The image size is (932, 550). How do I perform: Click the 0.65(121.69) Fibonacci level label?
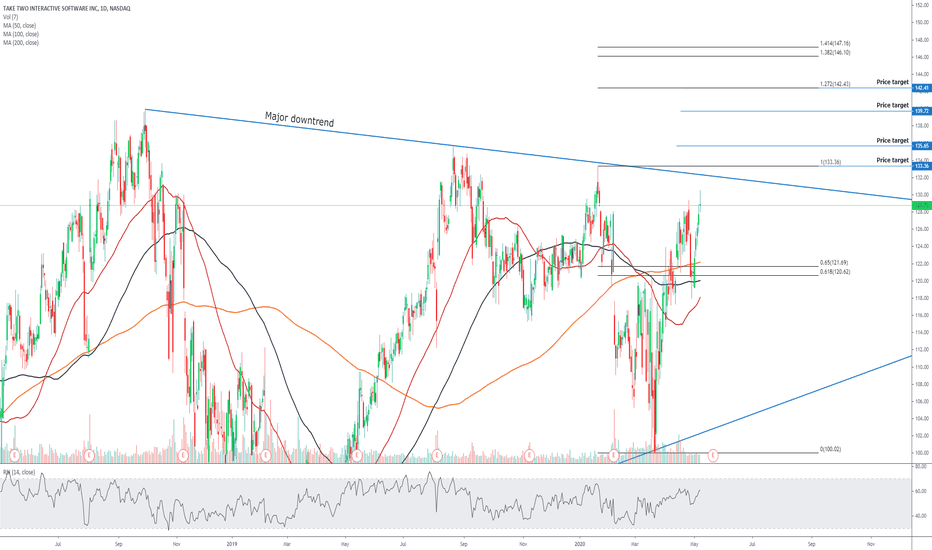point(834,262)
